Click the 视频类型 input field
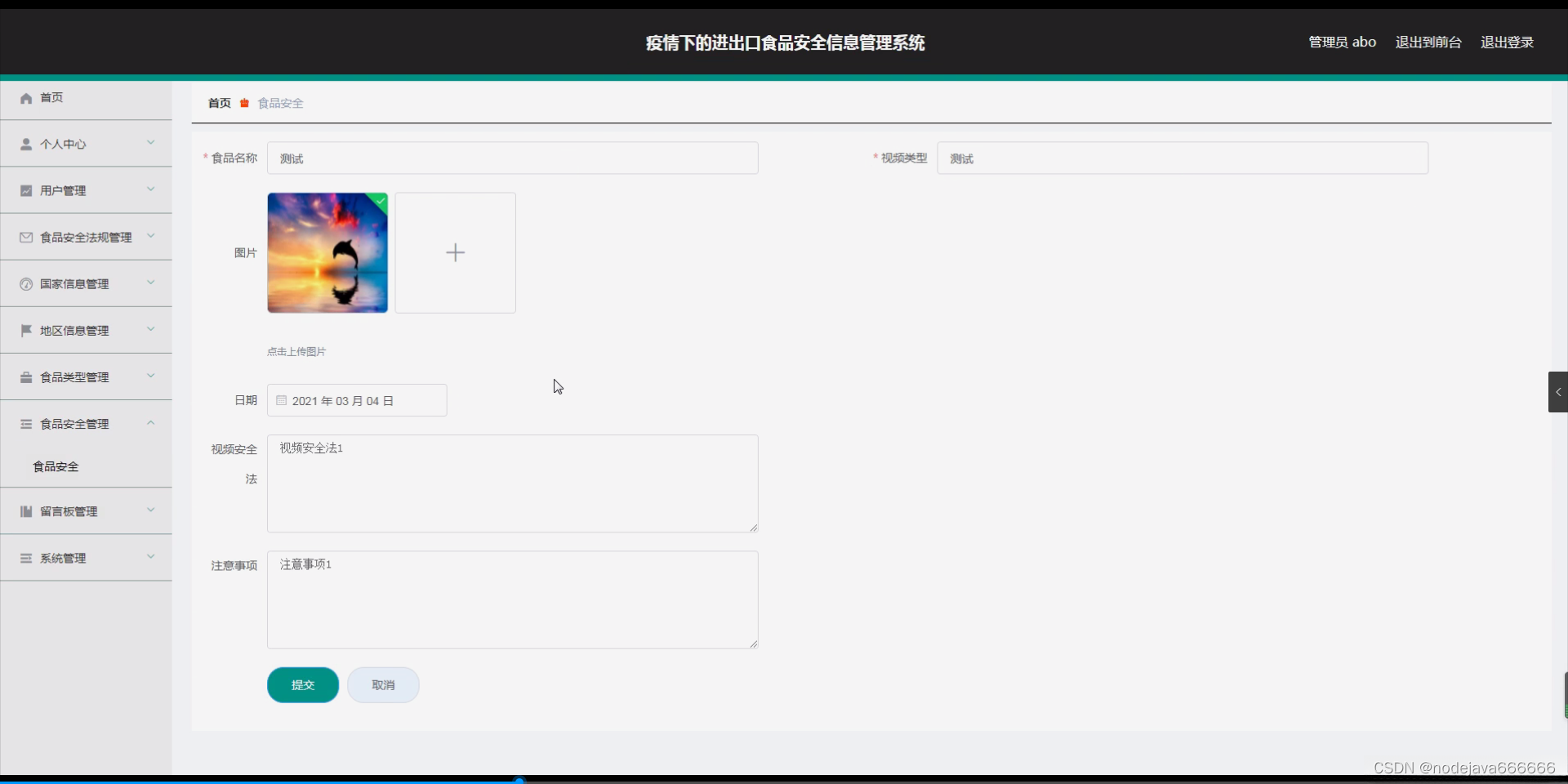Screen dimensions: 1568x784 pyautogui.click(x=1183, y=158)
